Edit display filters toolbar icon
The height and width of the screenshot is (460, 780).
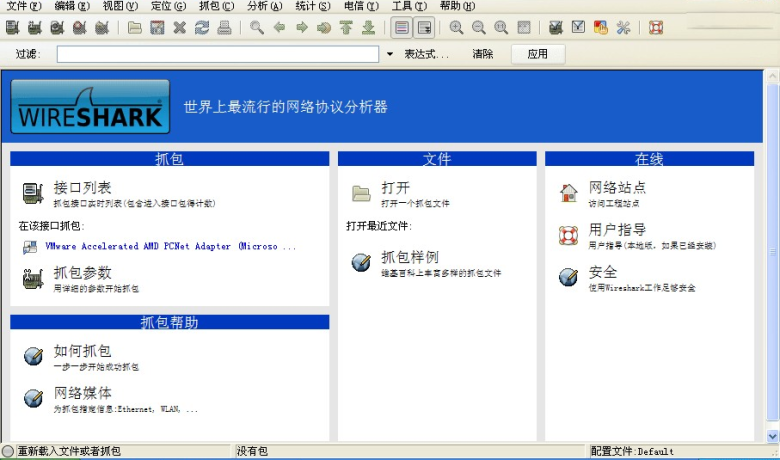(578, 27)
